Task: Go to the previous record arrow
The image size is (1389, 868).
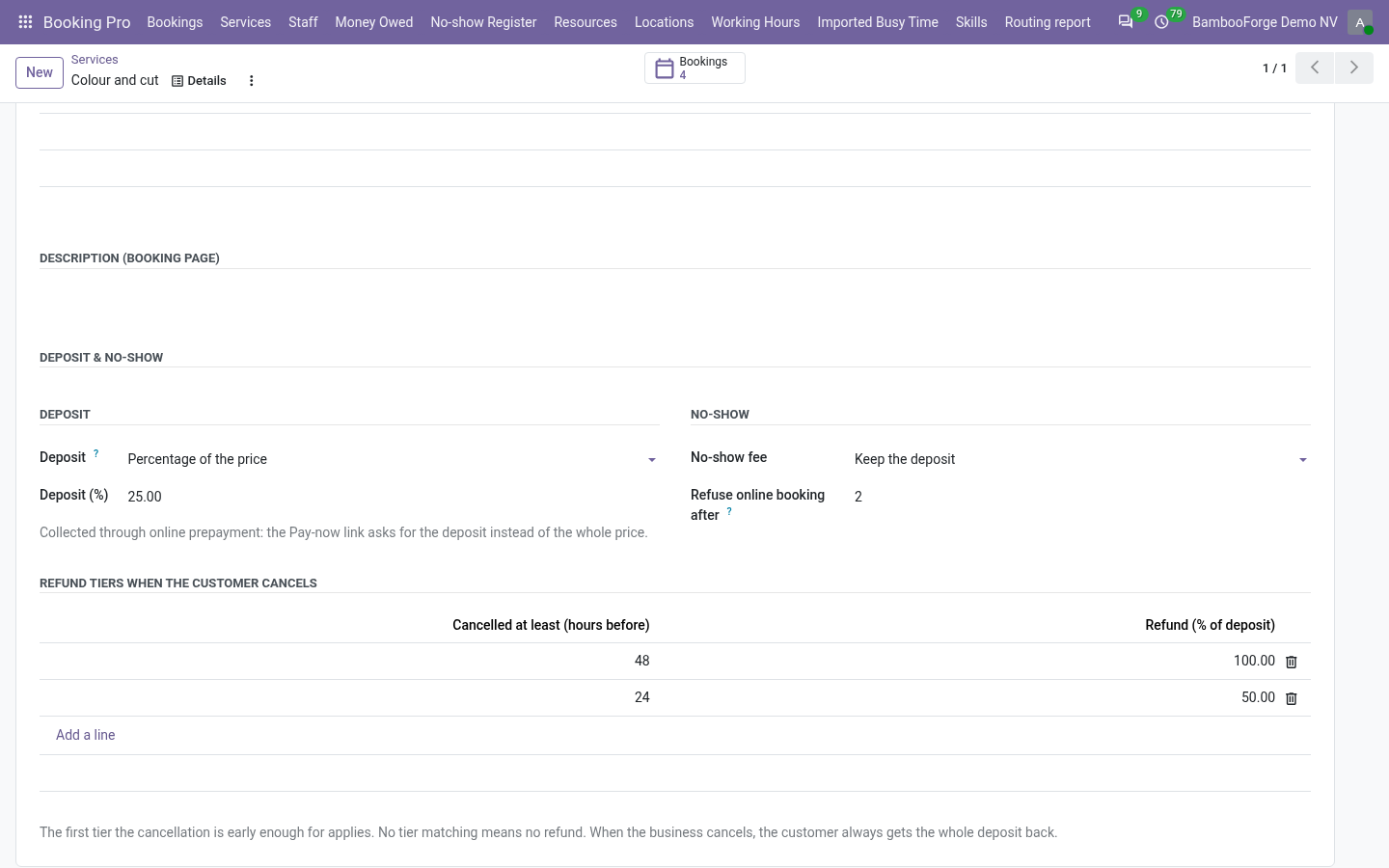Action: (1315, 68)
